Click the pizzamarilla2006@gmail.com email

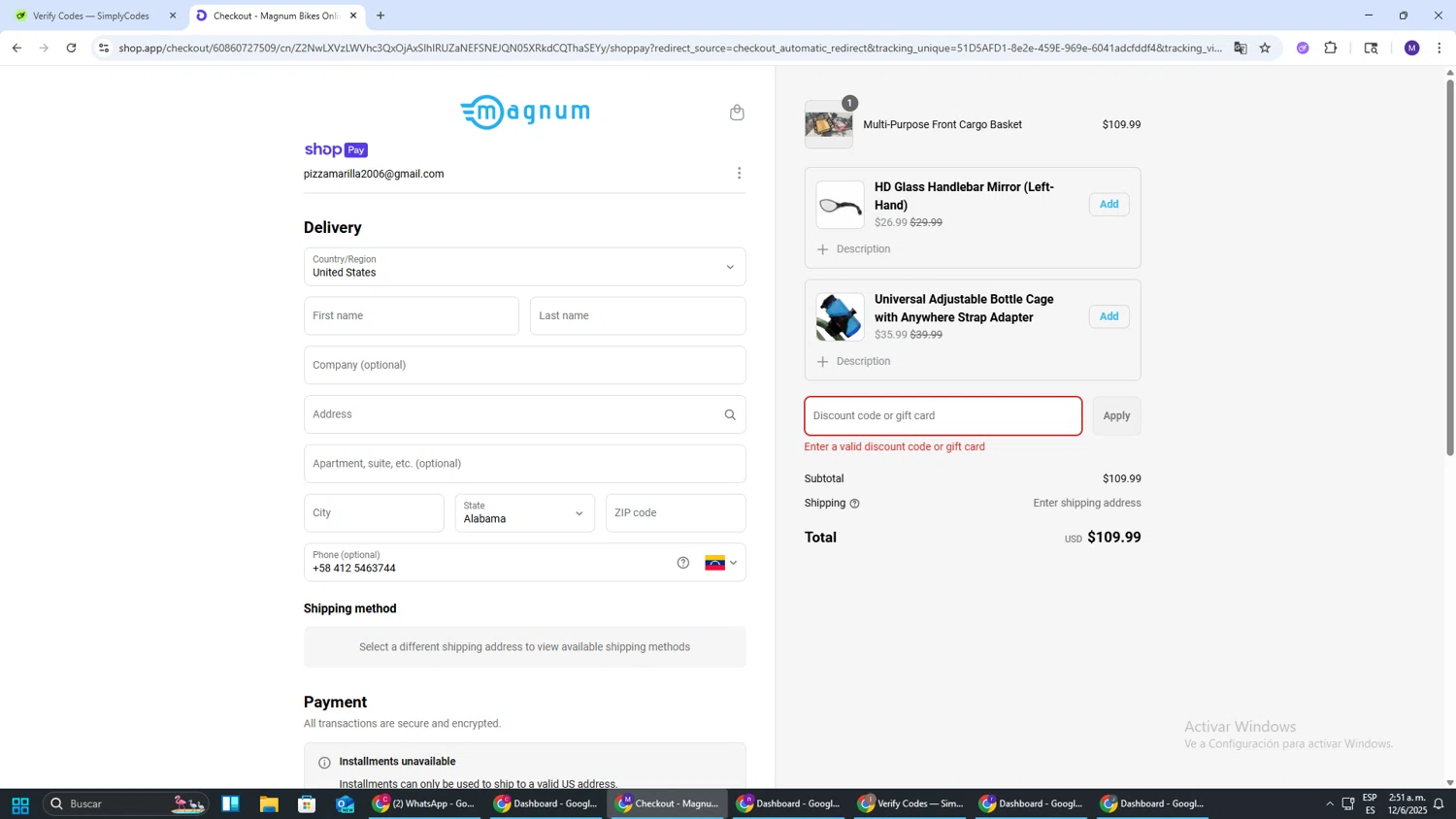374,175
